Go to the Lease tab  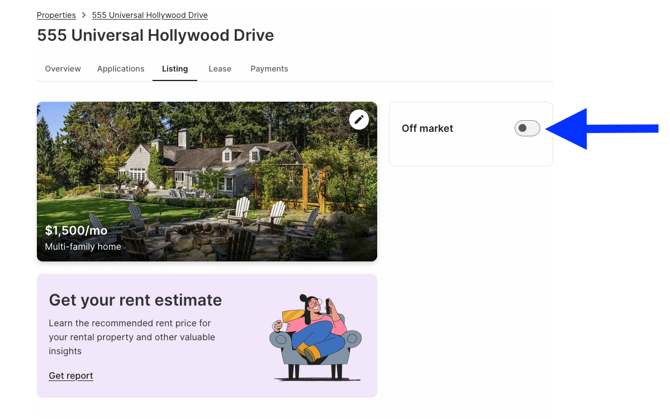coord(220,69)
